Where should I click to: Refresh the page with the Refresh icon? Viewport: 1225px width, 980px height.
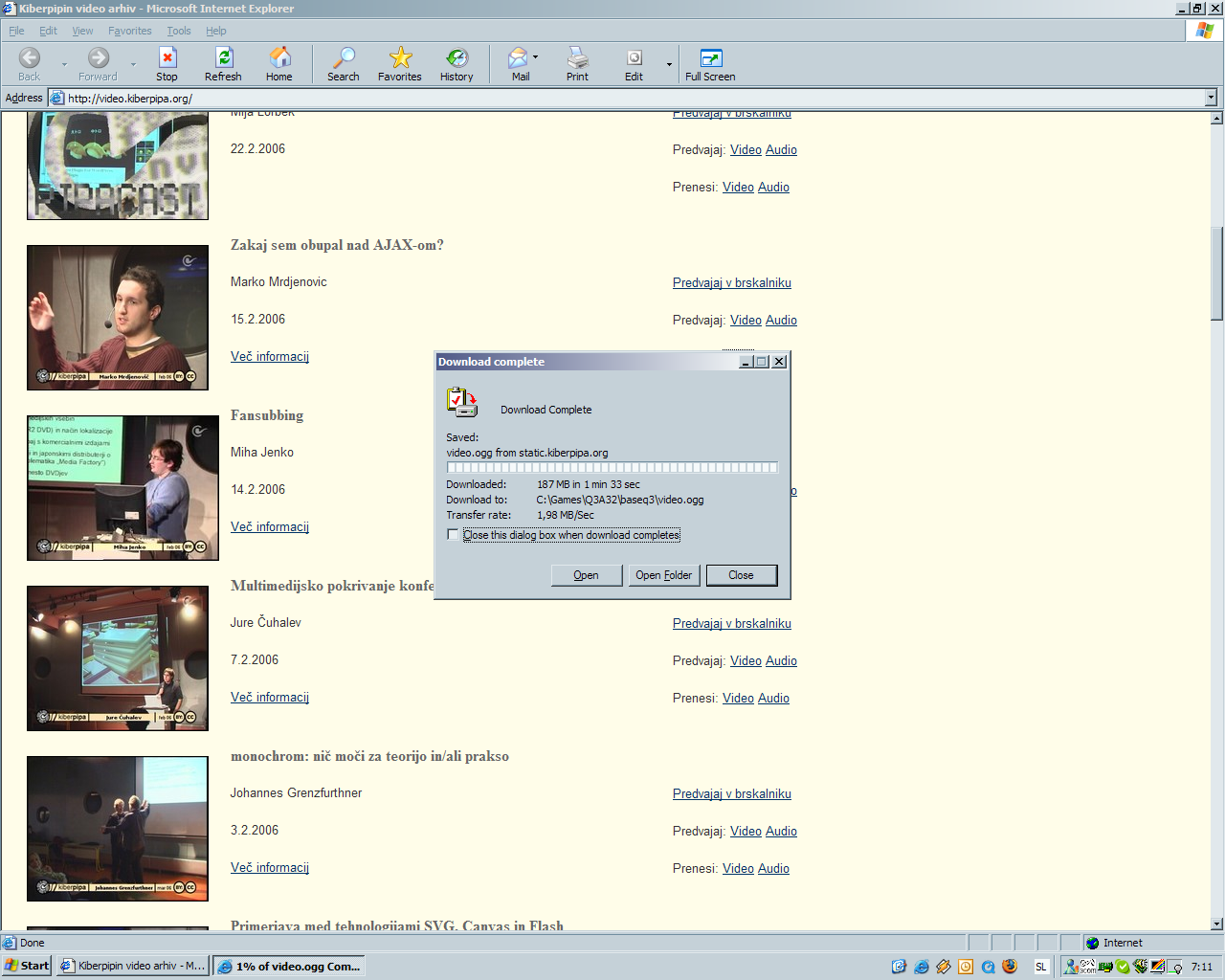pos(224,57)
